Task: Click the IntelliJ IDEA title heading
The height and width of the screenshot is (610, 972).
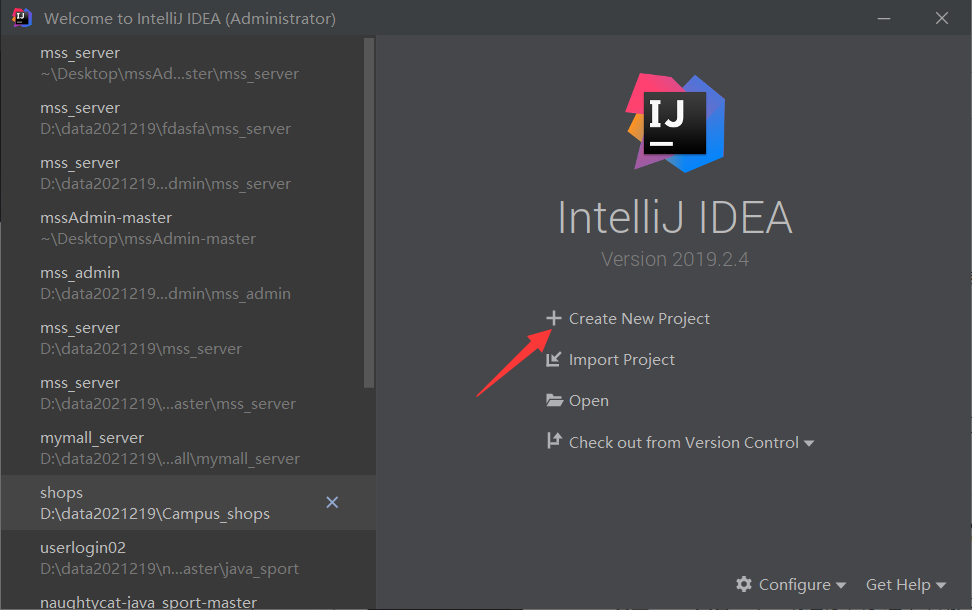Action: point(675,218)
